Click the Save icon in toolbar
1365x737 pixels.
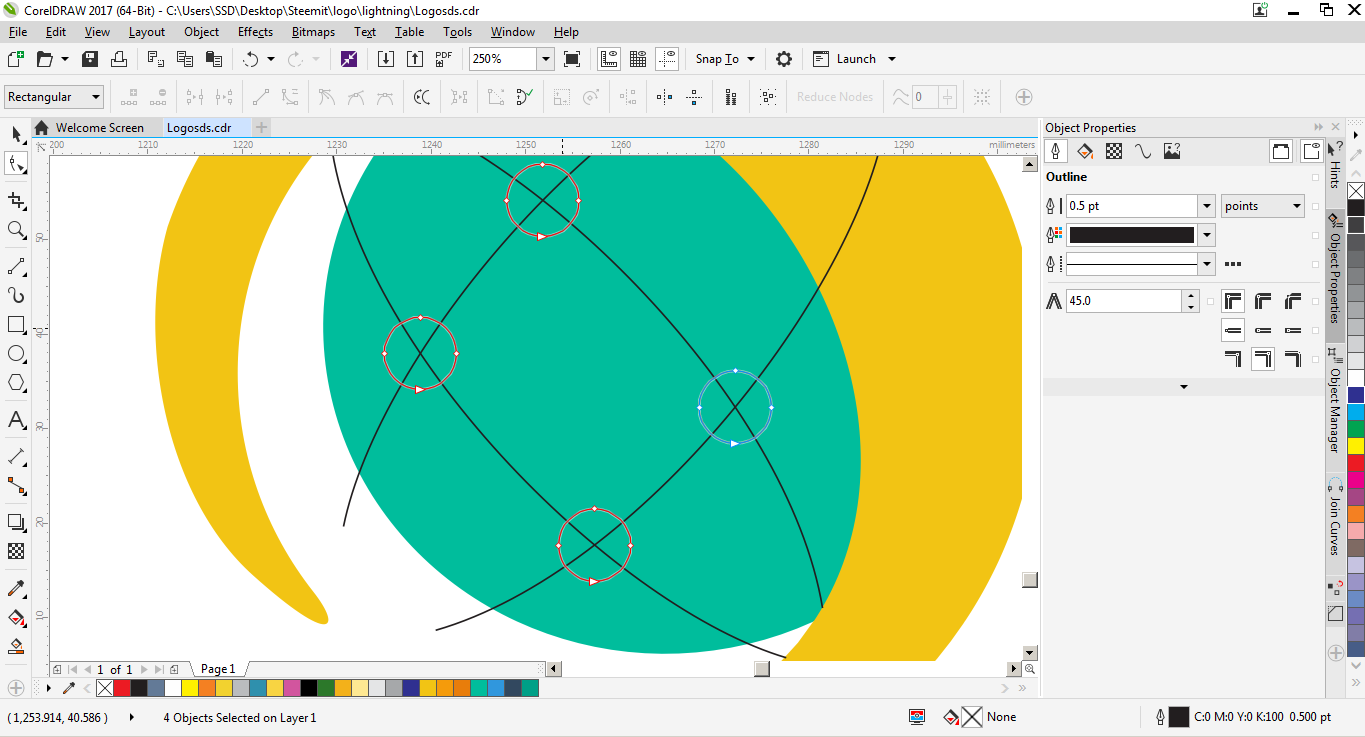pos(90,59)
